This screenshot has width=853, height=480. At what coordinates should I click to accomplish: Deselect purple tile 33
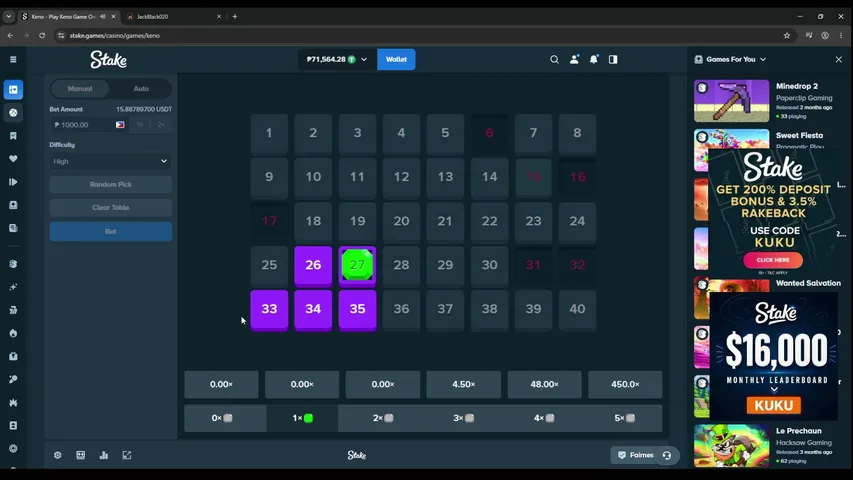[269, 310]
